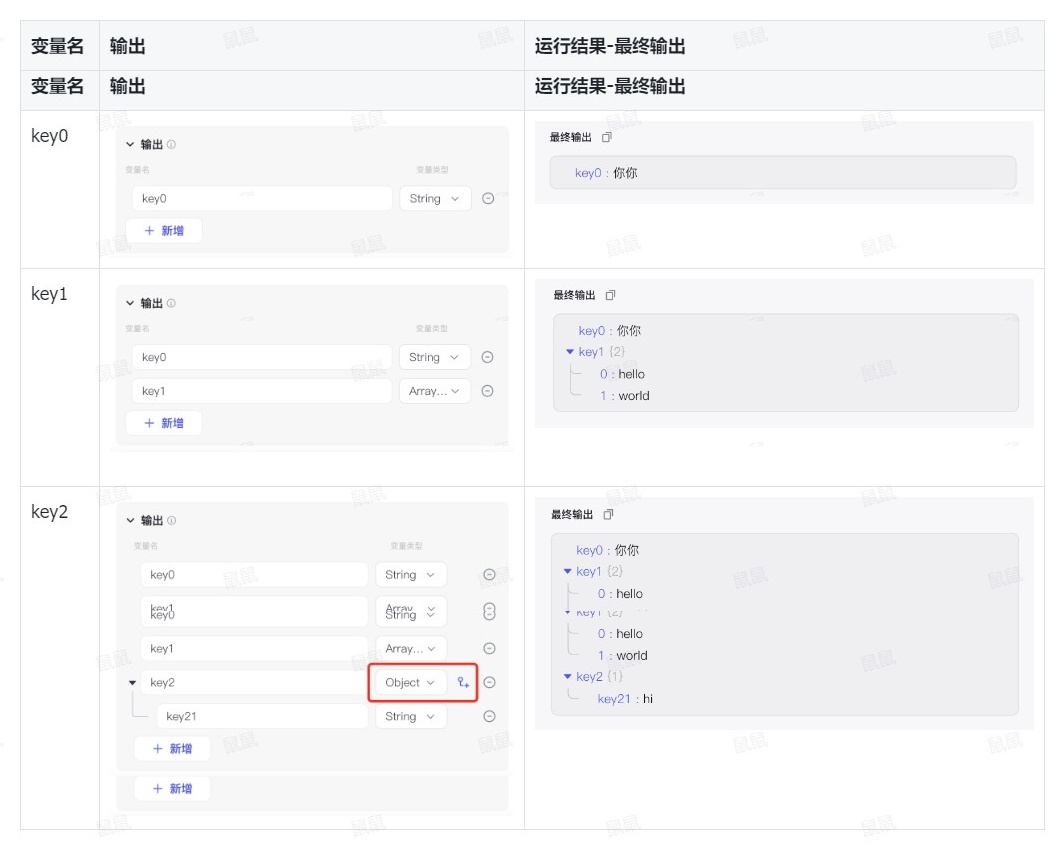Select '0 : hello' in the key1 row result
Image resolution: width=1064 pixels, height=845 pixels.
[x=622, y=374]
